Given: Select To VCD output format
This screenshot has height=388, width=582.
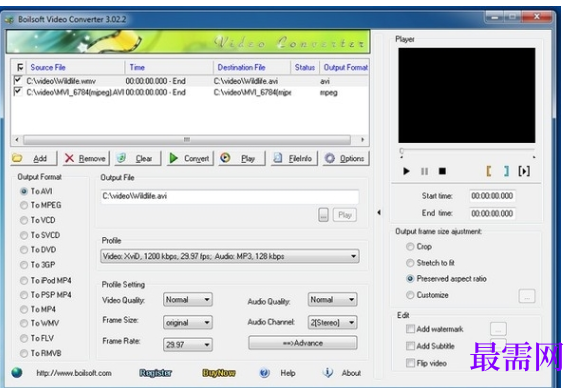Looking at the screenshot, I should point(24,220).
